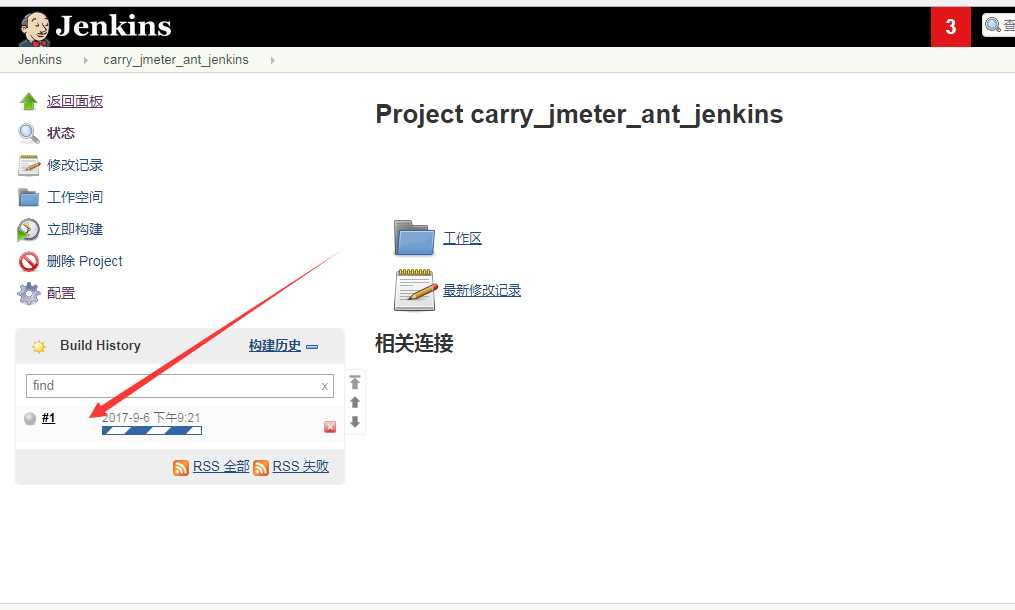Click the grey status ball of build #1
The height and width of the screenshot is (610, 1015).
pyautogui.click(x=30, y=418)
